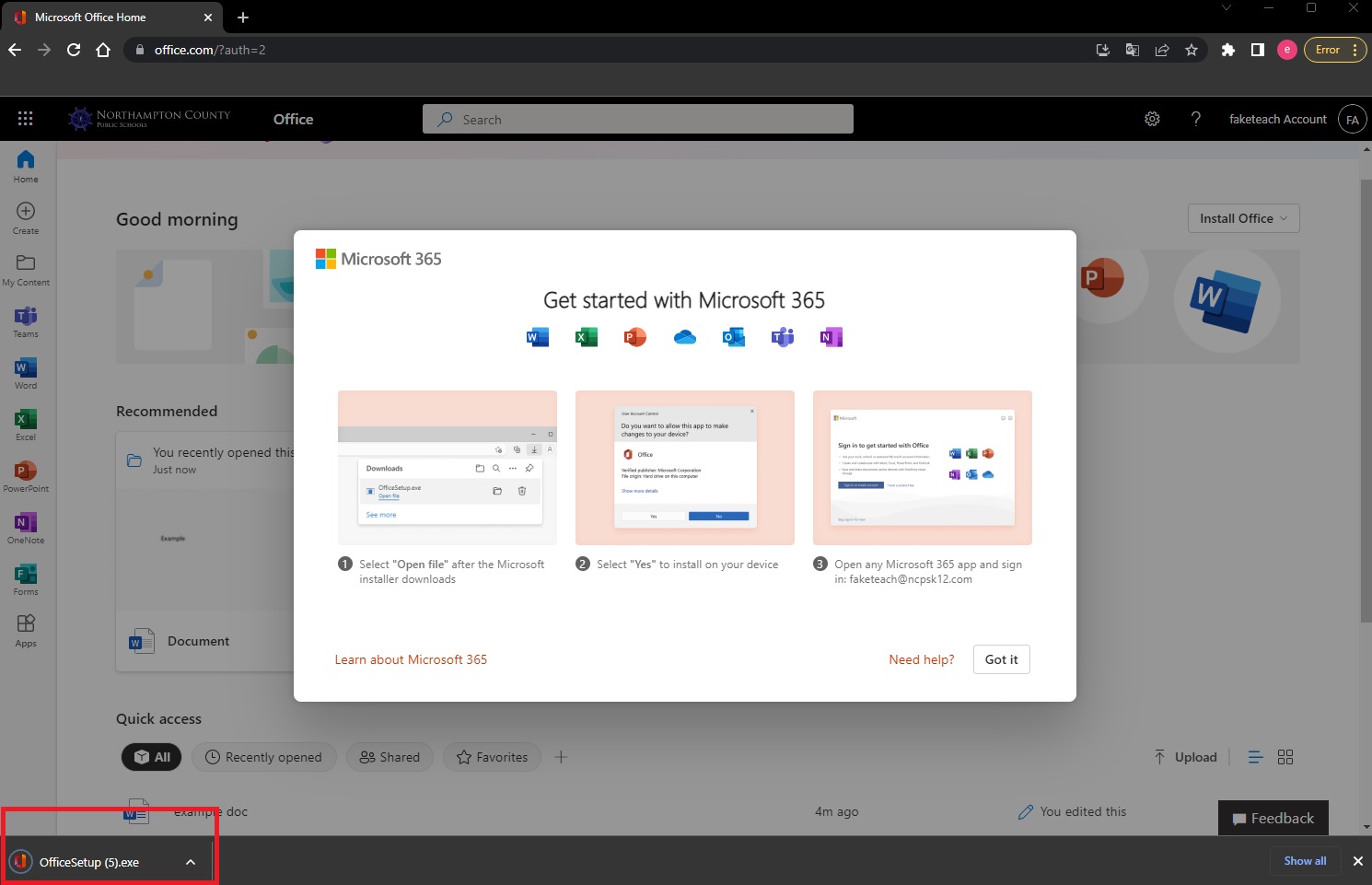Launch Forms from the sidebar

coord(26,579)
